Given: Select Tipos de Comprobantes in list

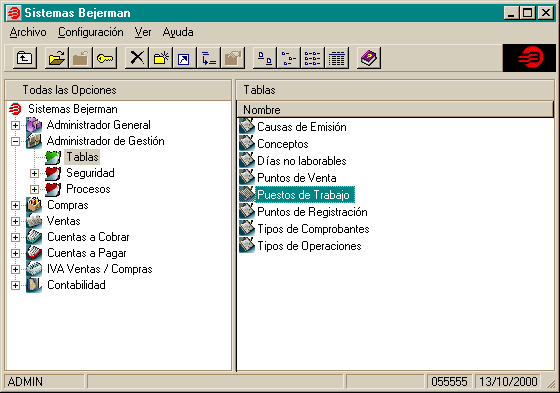Looking at the screenshot, I should point(313,229).
